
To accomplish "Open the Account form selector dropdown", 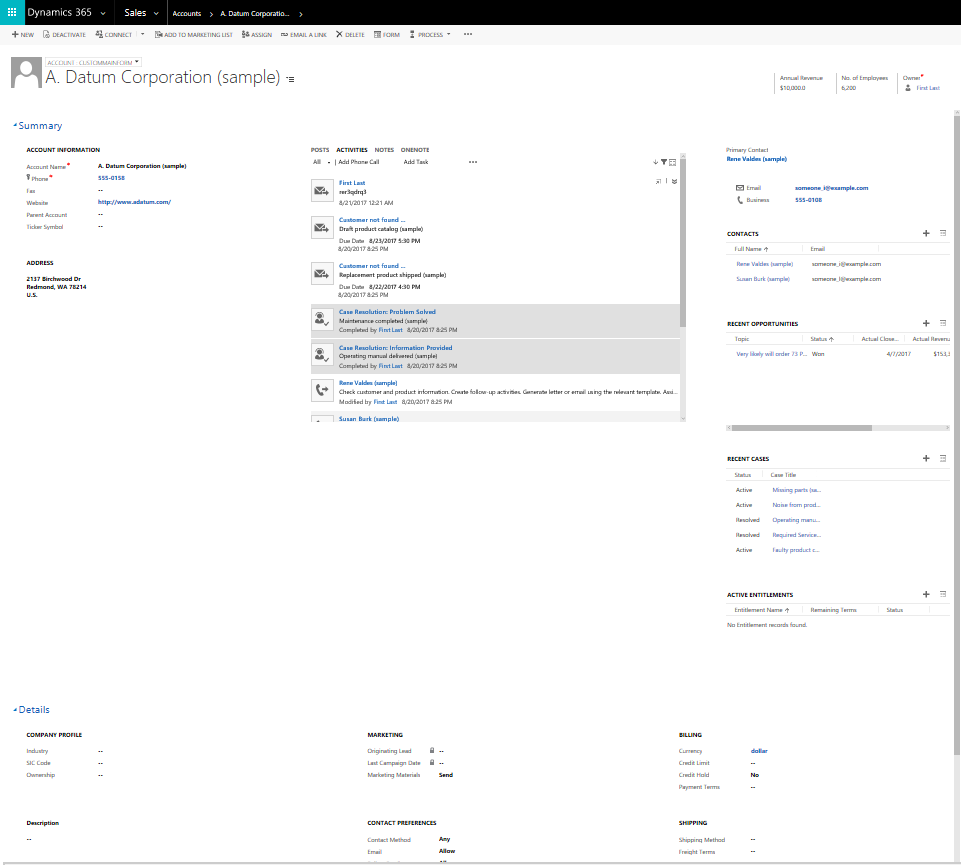I will 137,62.
